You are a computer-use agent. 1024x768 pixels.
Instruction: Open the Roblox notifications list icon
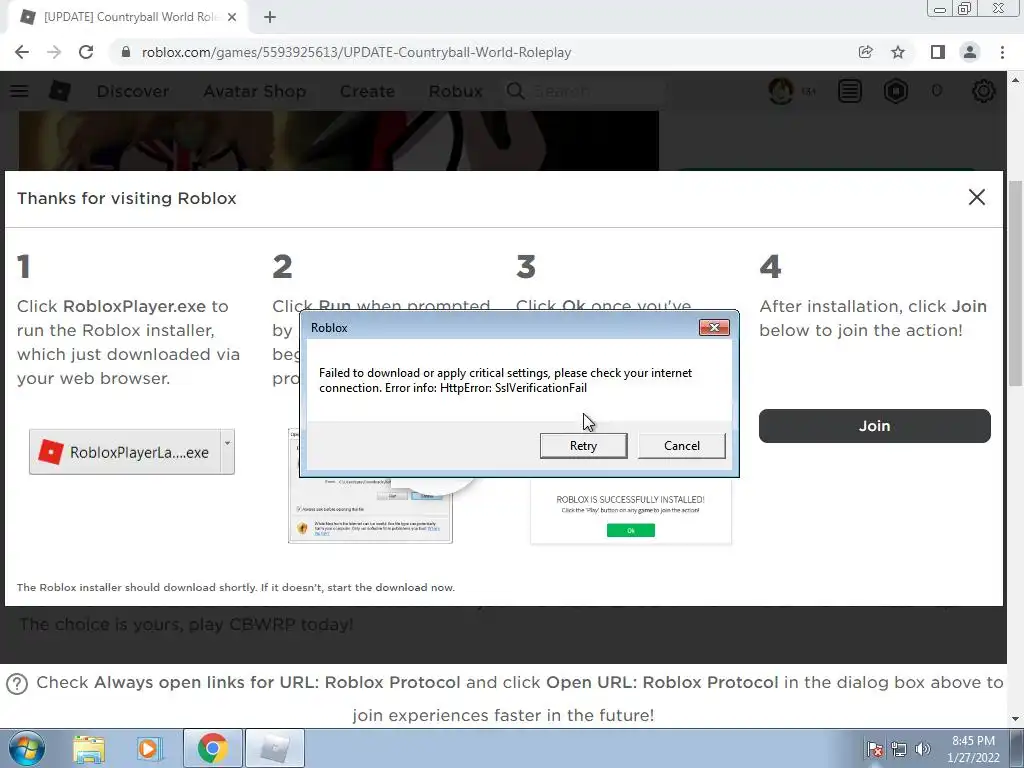point(850,91)
